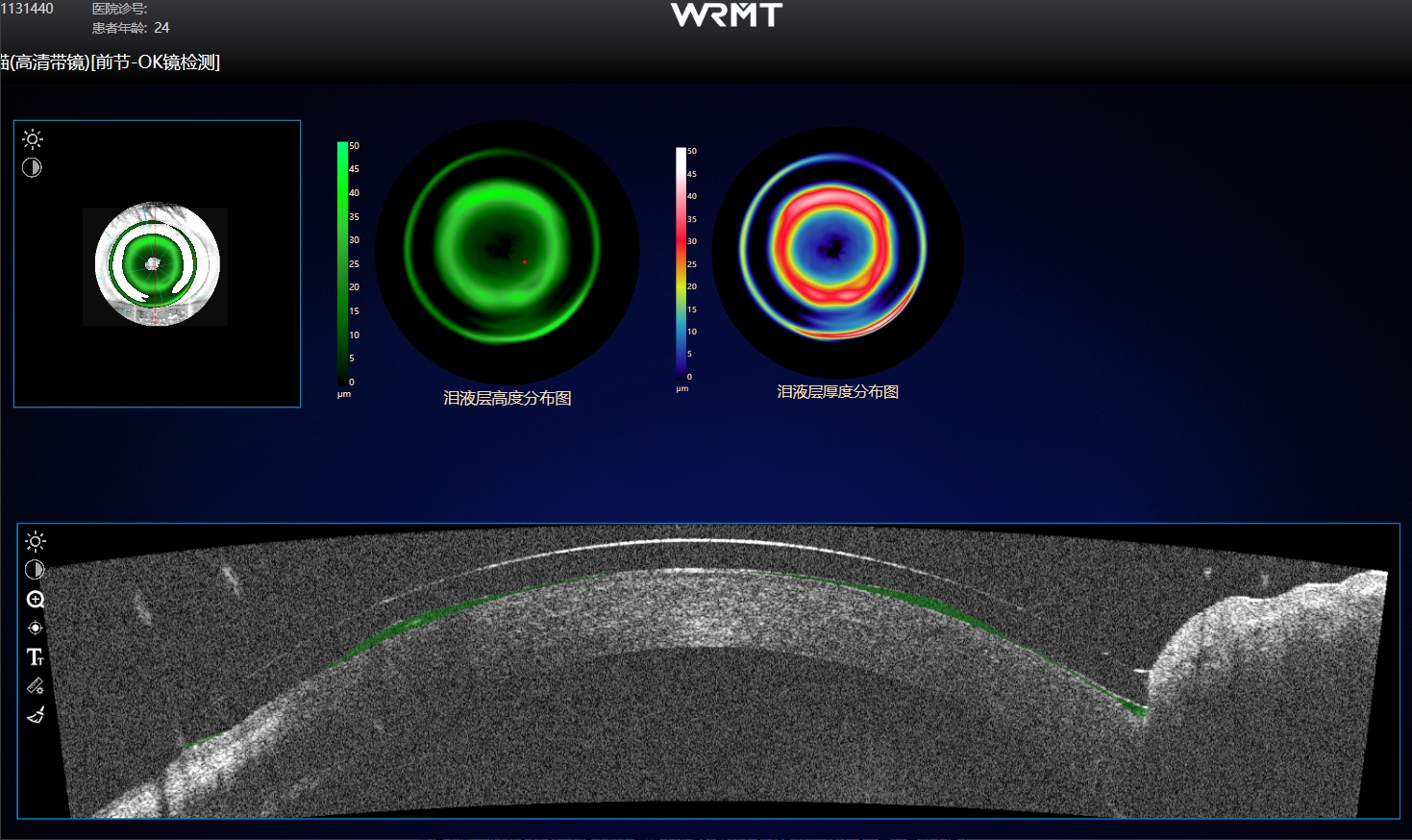The width and height of the screenshot is (1412, 840).
Task: Click the green tear layer height map
Action: [508, 252]
